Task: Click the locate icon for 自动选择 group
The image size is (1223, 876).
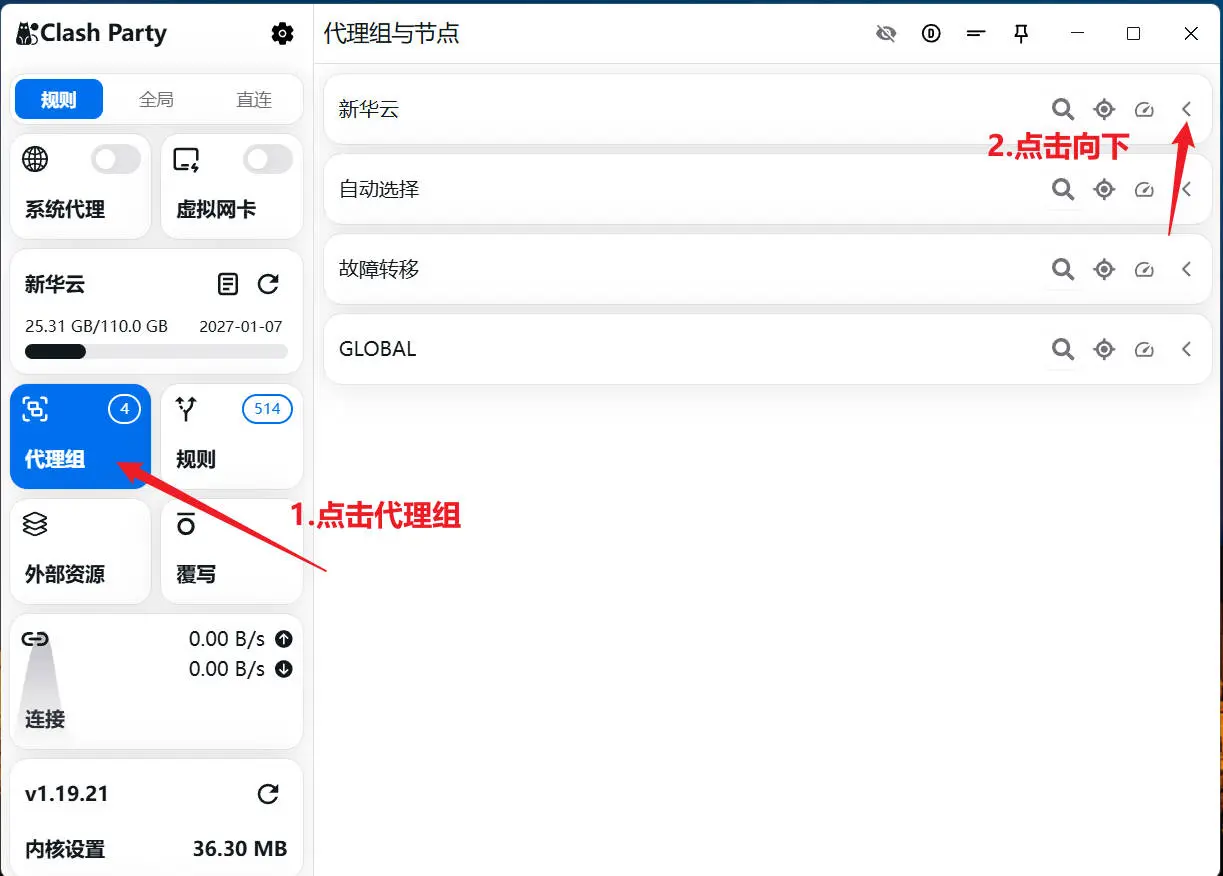Action: (x=1104, y=189)
